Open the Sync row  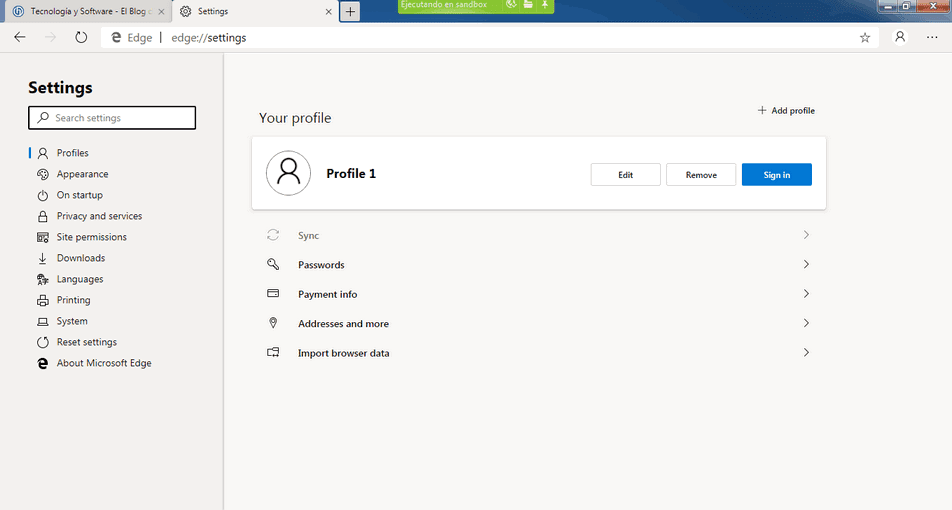(539, 235)
